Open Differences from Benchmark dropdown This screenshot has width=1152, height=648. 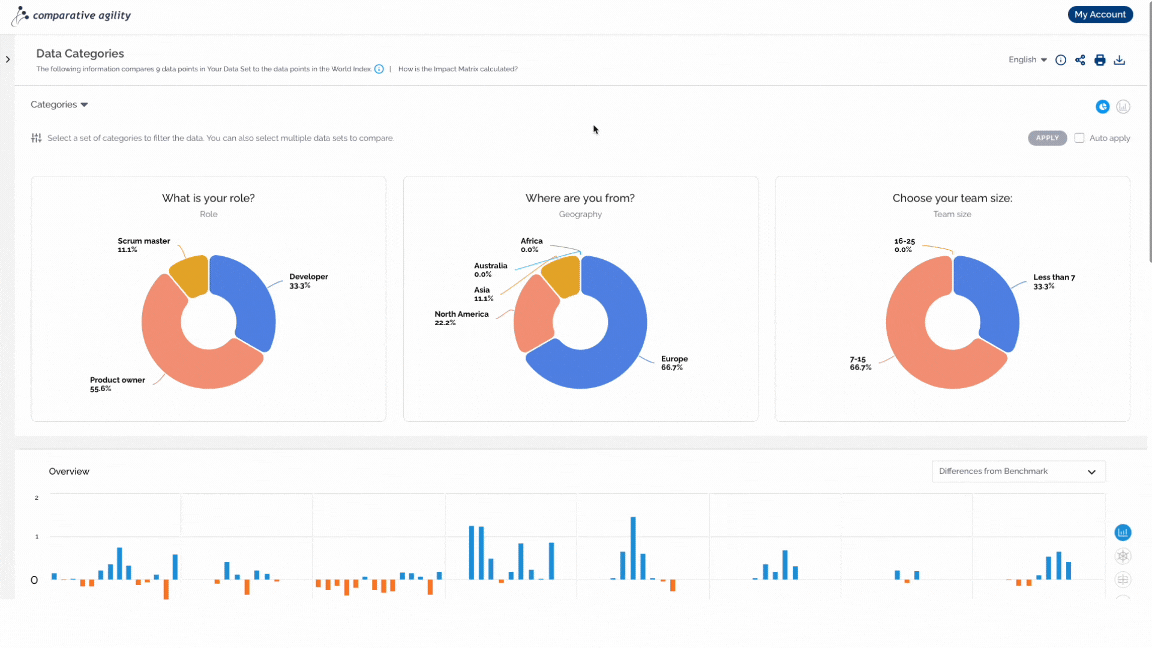pos(1018,472)
